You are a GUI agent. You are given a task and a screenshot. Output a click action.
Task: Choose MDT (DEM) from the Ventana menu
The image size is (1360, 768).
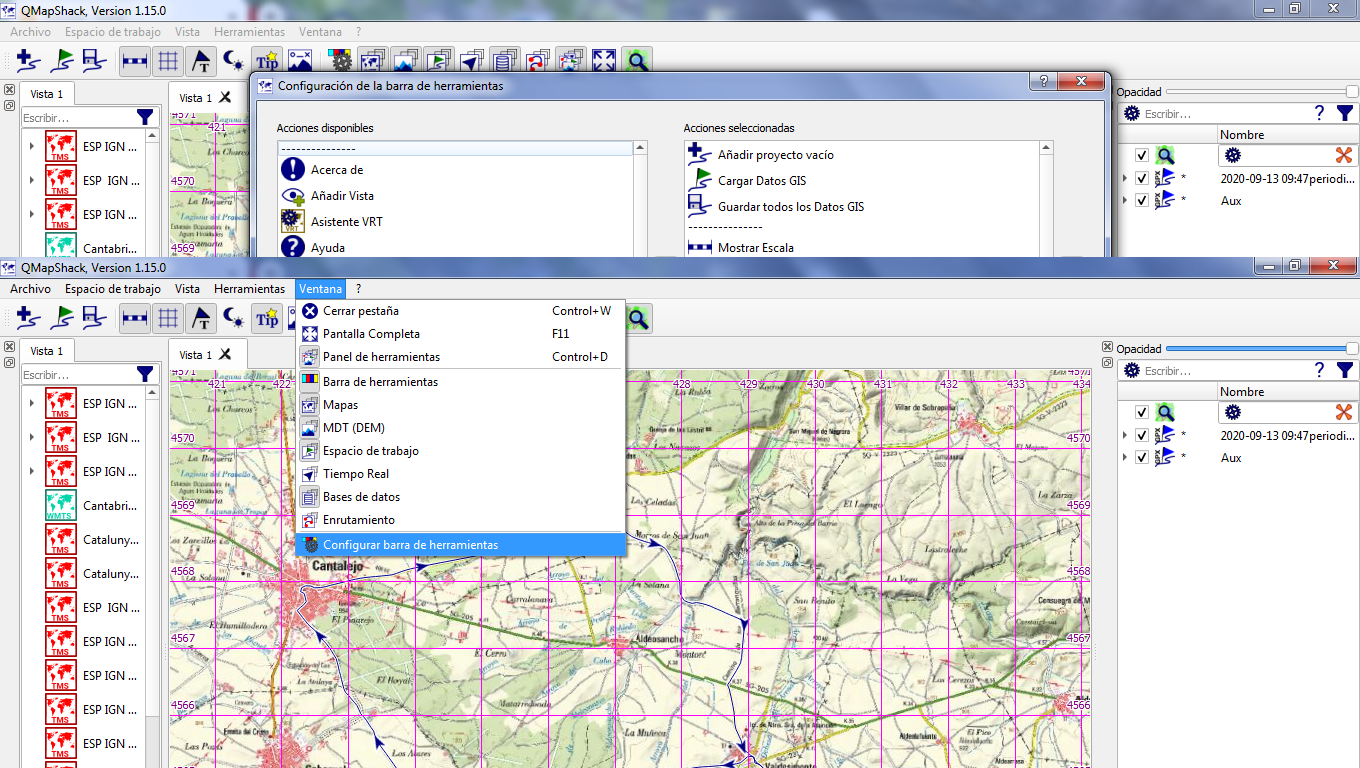460,428
